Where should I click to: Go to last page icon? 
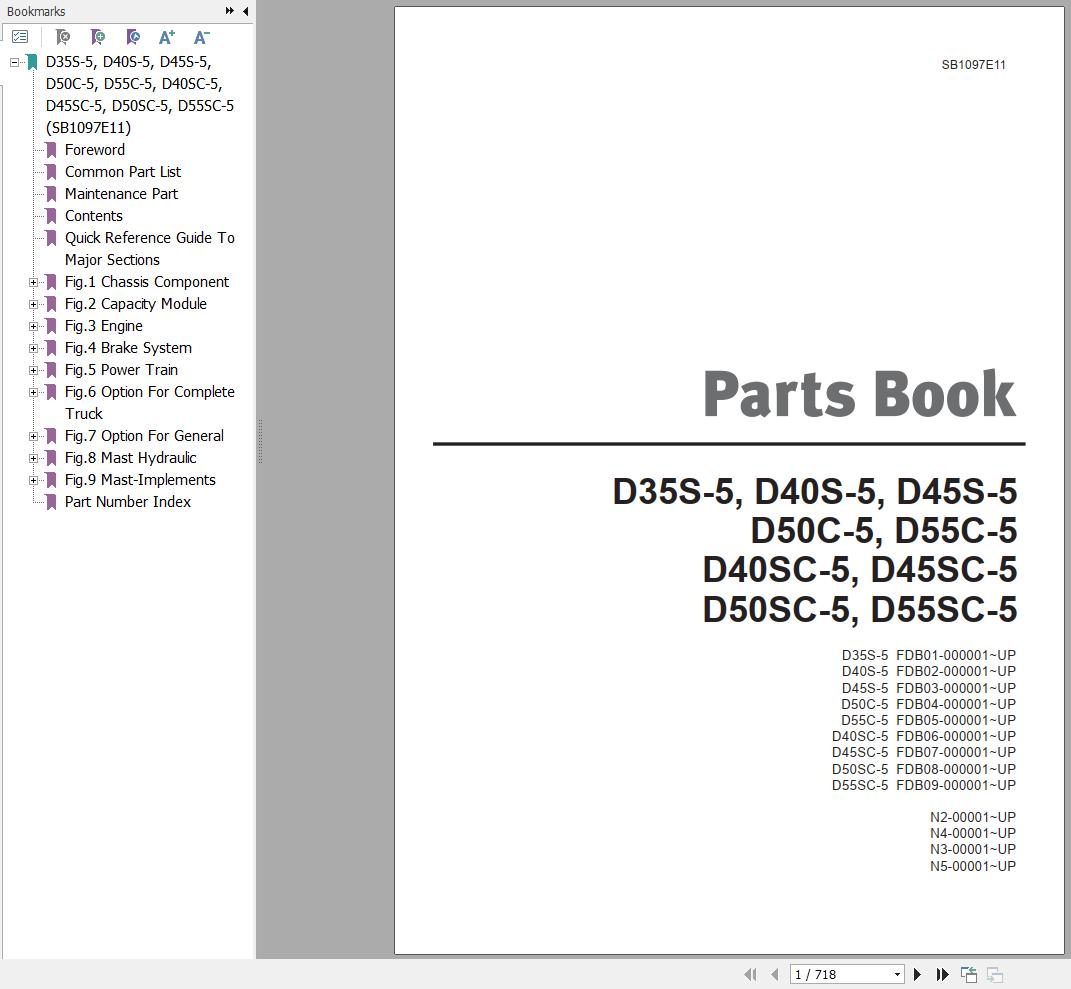pos(943,975)
